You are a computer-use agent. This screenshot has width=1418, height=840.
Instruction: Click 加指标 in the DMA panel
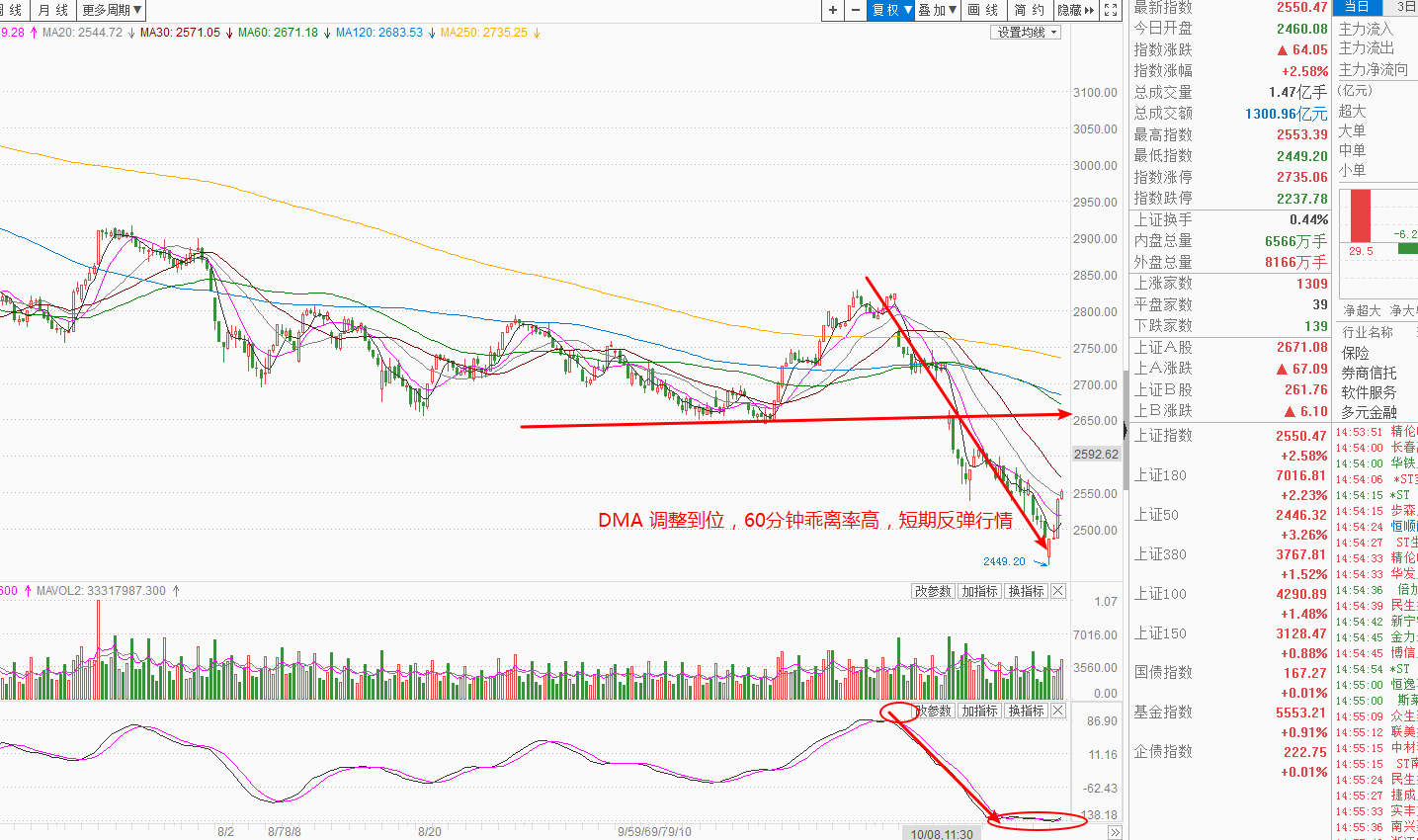coord(979,711)
